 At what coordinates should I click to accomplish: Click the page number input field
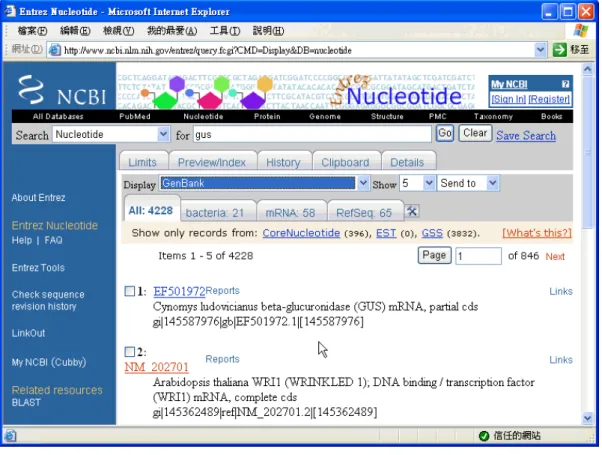click(x=478, y=256)
